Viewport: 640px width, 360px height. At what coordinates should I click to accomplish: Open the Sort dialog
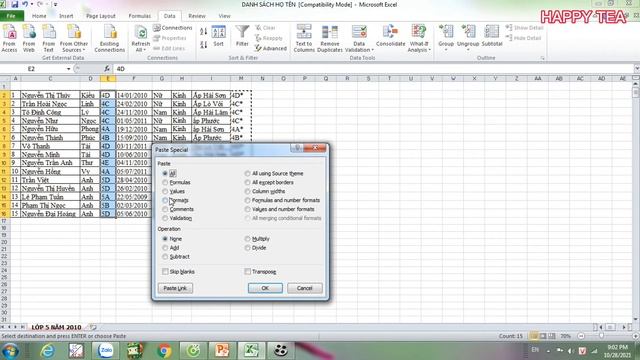coord(218,36)
